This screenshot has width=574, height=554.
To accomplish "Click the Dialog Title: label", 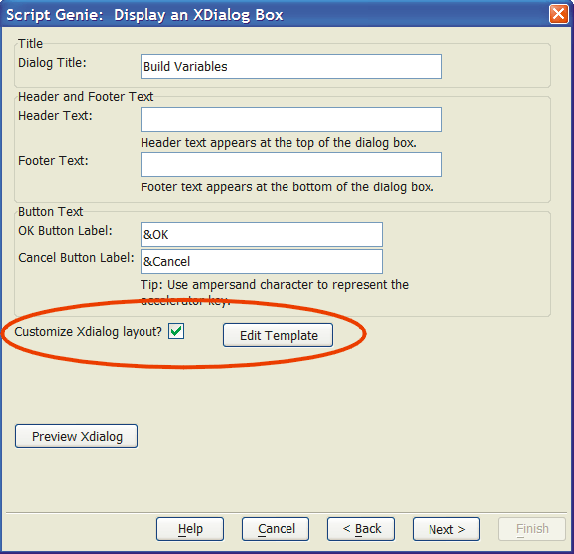I will coord(52,63).
